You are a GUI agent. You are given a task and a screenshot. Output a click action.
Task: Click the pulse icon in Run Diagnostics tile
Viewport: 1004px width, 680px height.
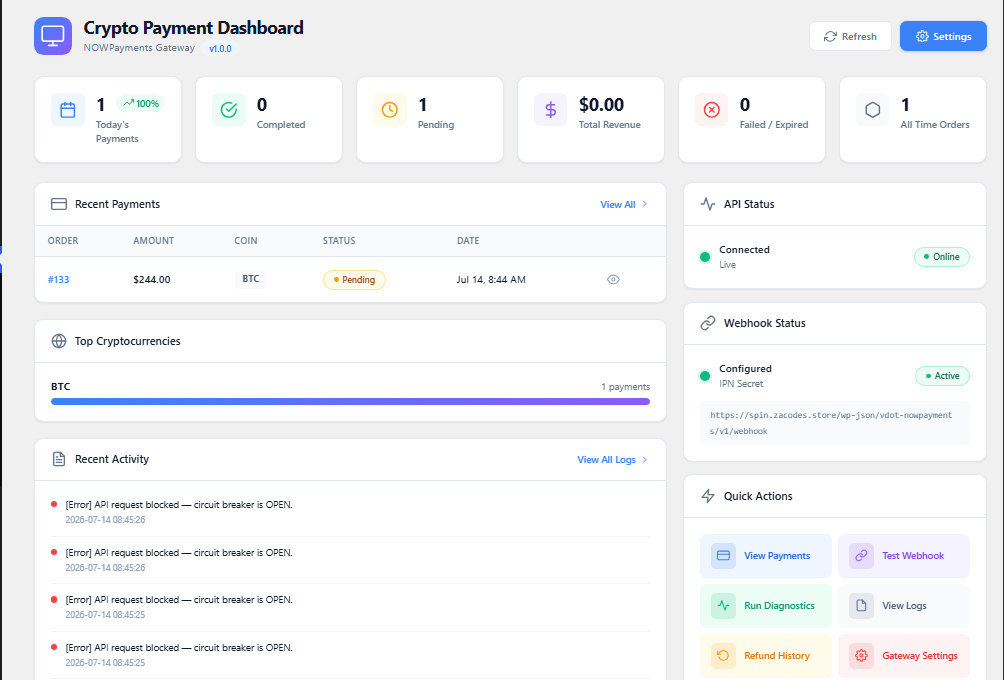click(x=723, y=606)
